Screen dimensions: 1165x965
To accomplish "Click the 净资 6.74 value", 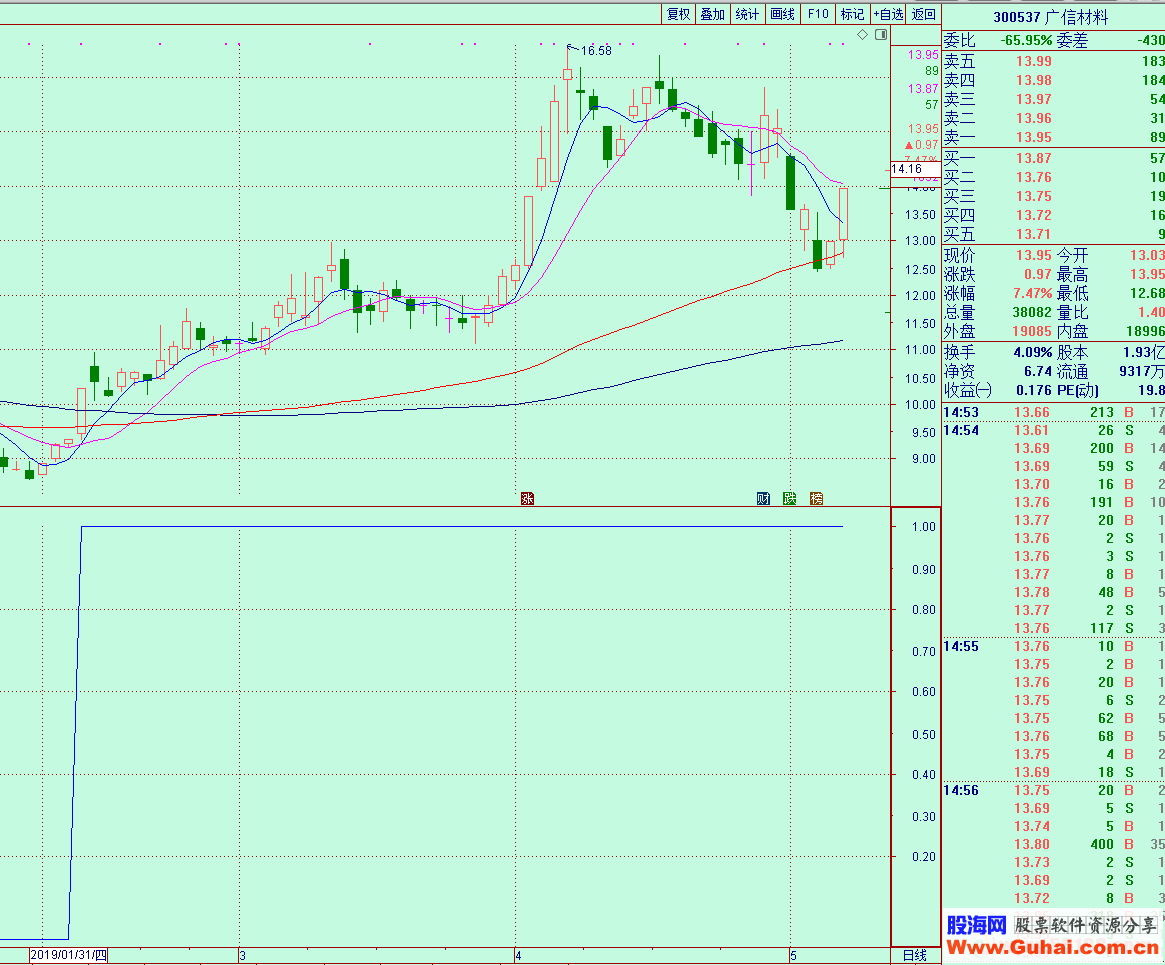I will (x=1038, y=371).
